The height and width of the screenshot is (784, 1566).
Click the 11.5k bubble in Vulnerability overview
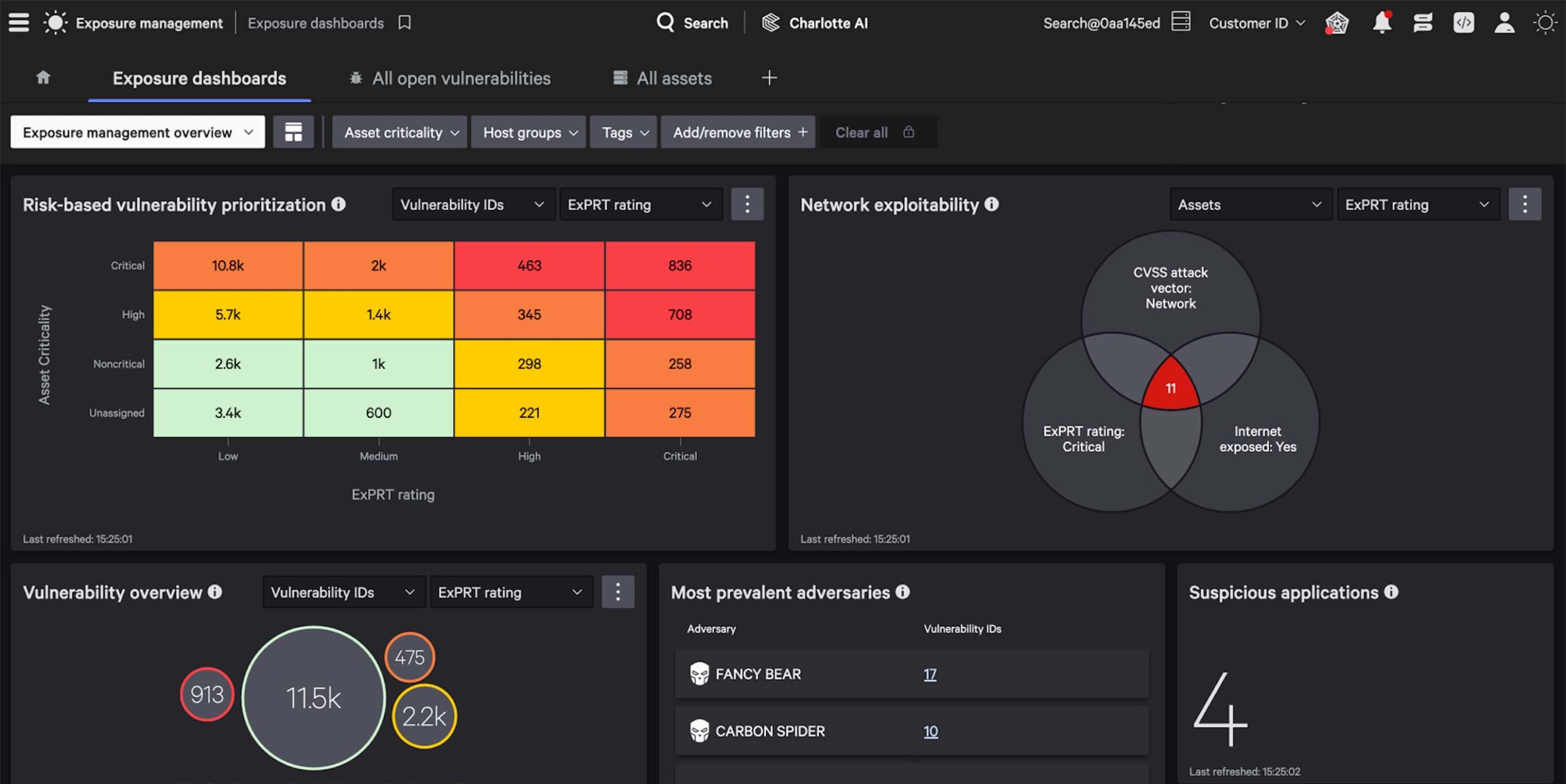[314, 698]
